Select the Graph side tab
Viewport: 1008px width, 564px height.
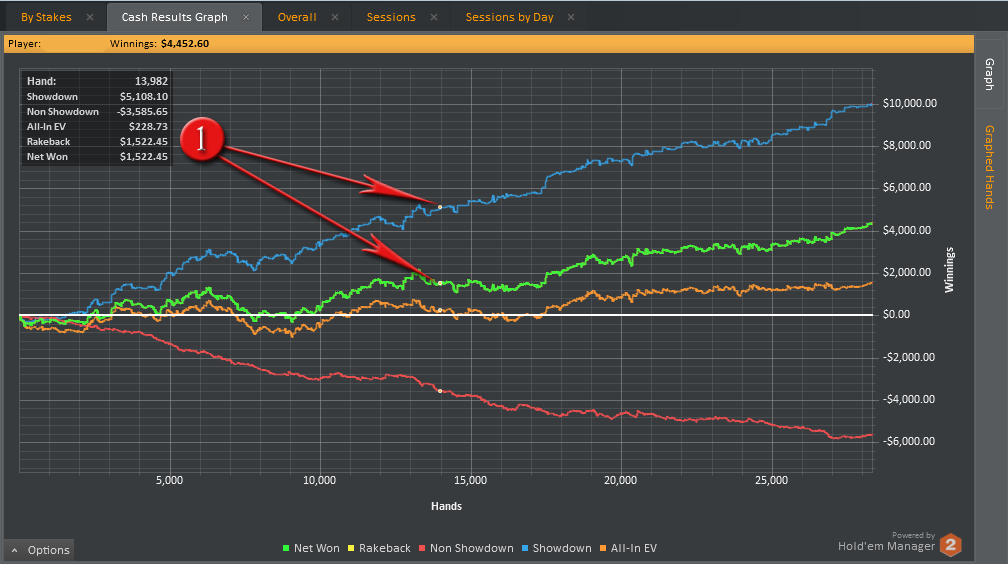pos(989,76)
